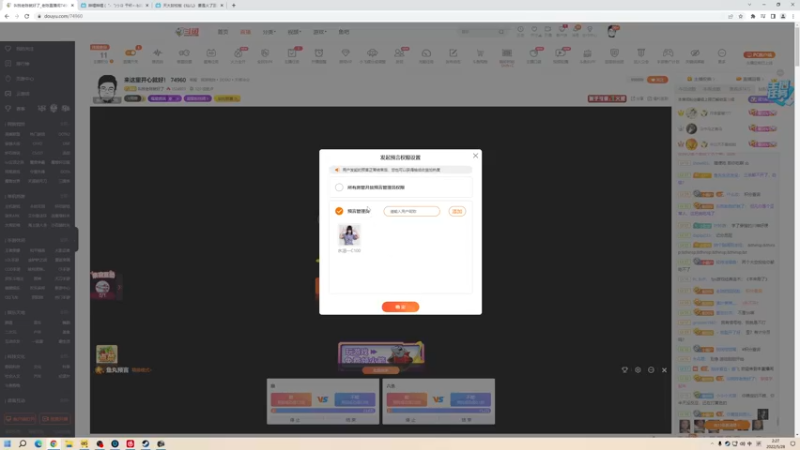Select the added manager avatar thumbnail
This screenshot has width=800, height=450.
349,235
